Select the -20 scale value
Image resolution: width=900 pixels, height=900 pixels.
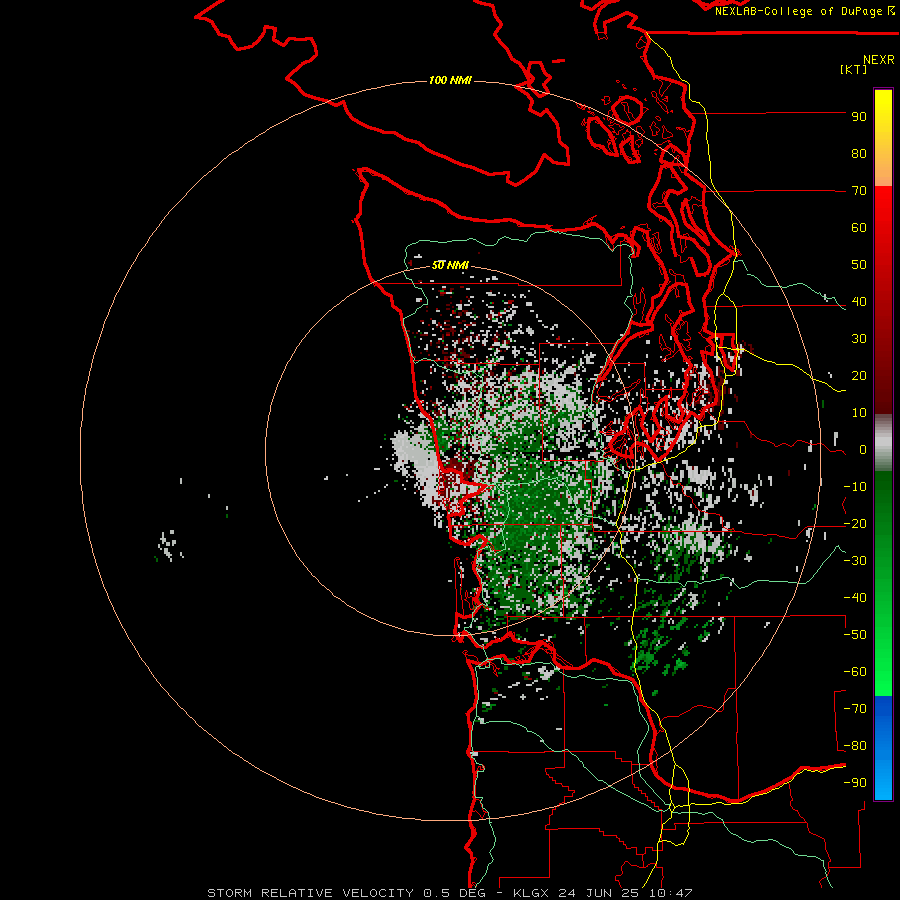click(x=855, y=524)
